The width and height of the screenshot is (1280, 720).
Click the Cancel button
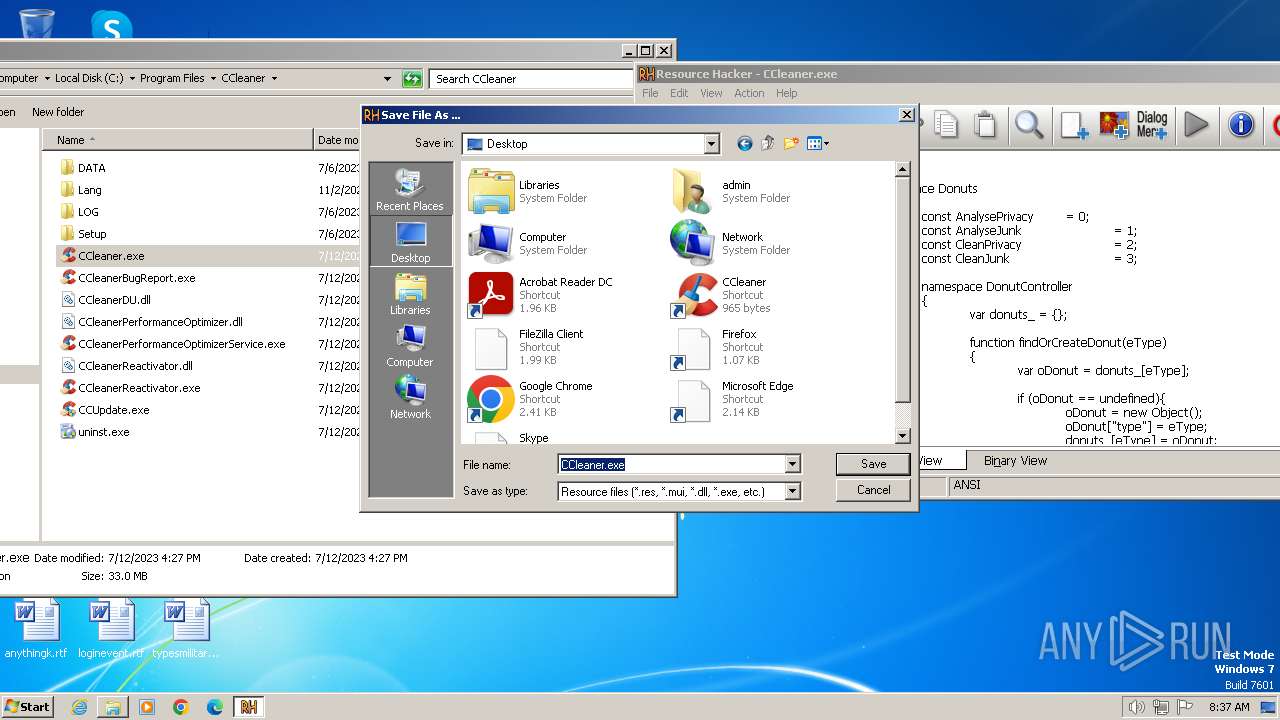pyautogui.click(x=873, y=490)
